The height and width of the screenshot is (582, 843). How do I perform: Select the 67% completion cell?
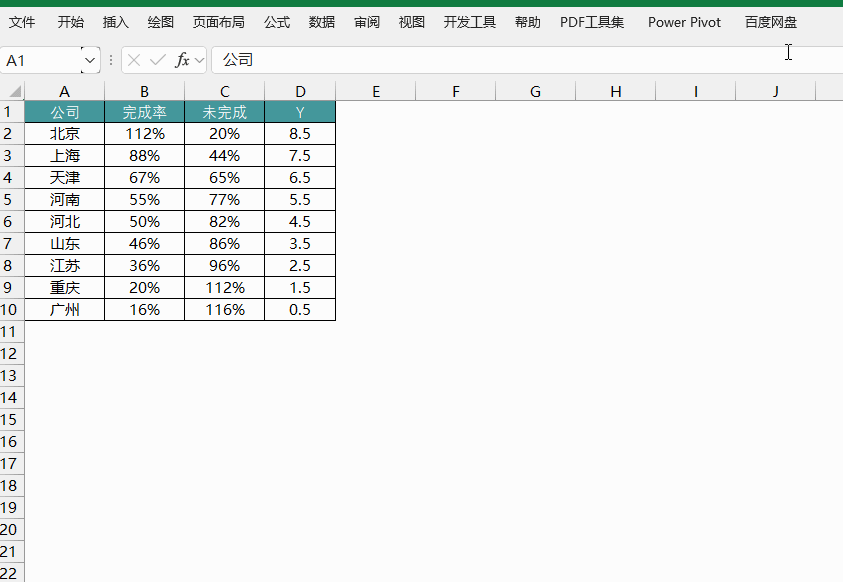[145, 178]
